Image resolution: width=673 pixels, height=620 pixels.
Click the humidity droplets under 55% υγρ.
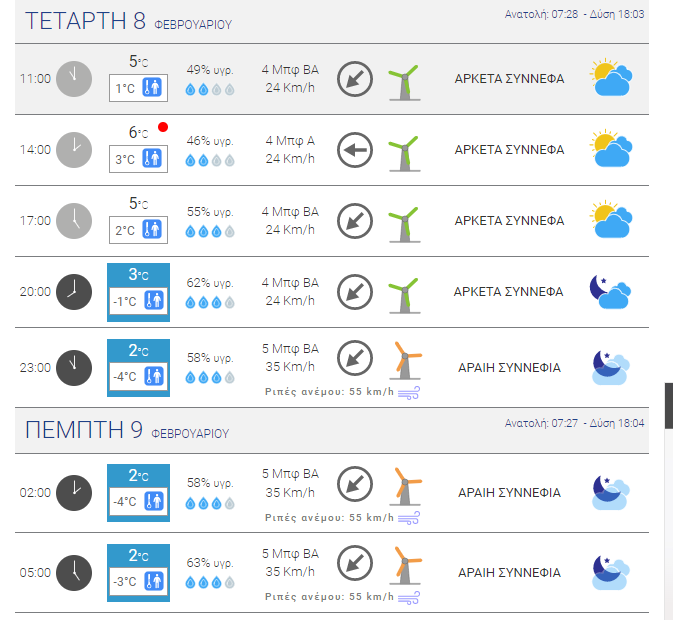[210, 232]
